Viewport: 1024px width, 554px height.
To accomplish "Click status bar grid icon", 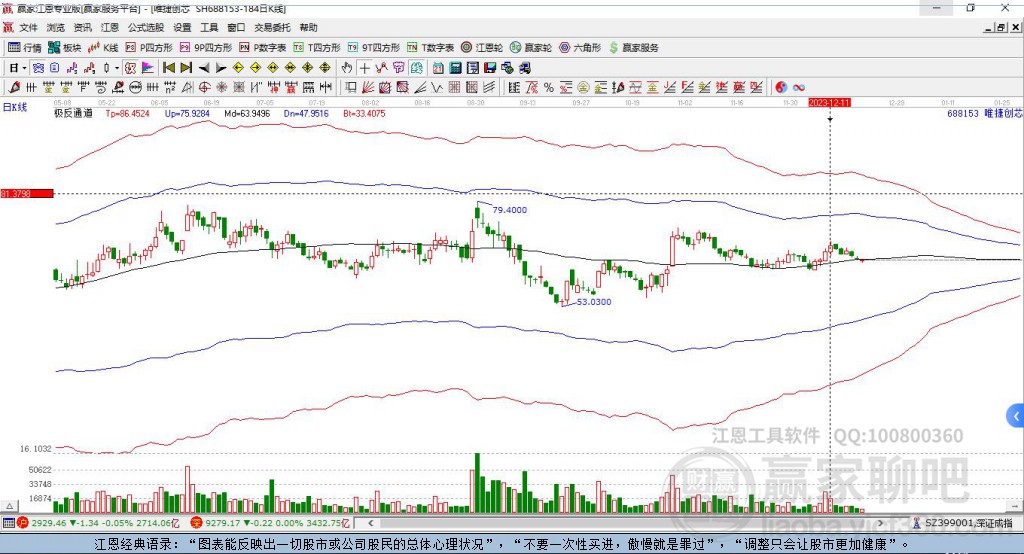I will coord(8,523).
